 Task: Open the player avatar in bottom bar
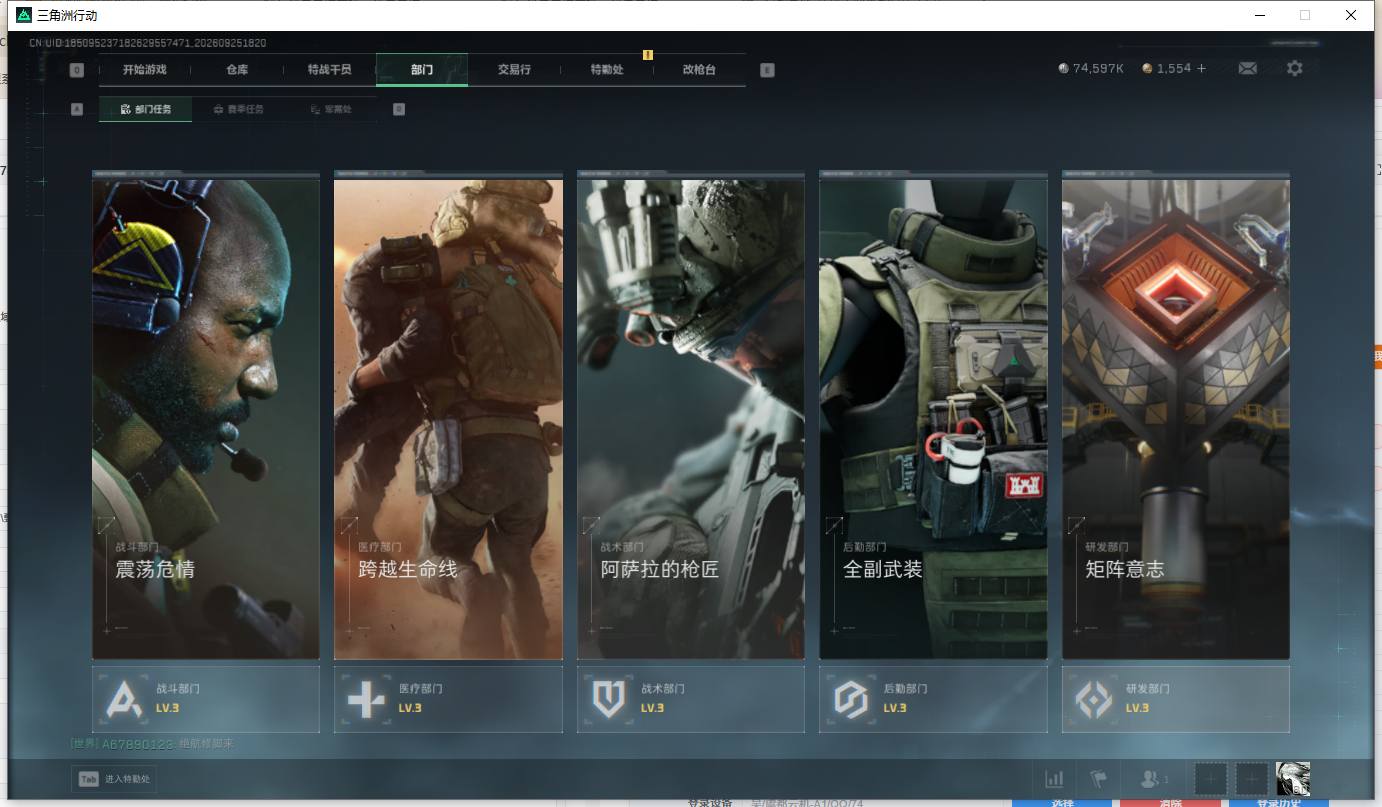coord(1293,779)
